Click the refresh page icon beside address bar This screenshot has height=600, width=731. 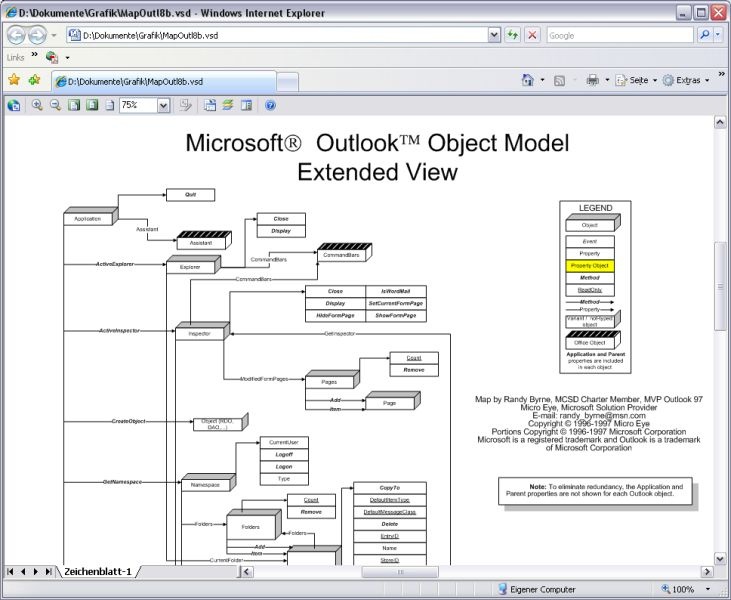(512, 35)
